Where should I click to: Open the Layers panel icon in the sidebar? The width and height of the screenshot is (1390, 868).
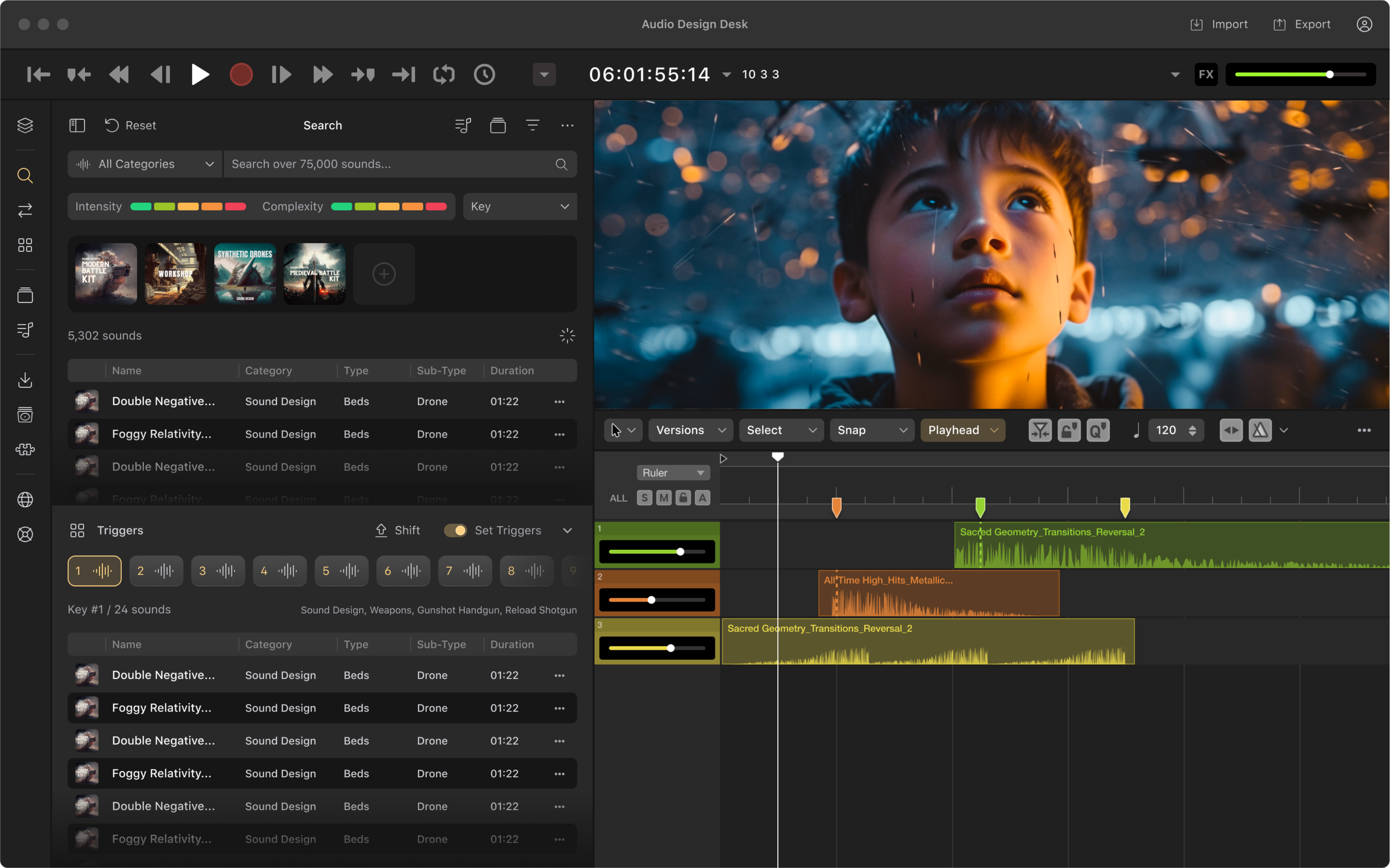click(25, 125)
